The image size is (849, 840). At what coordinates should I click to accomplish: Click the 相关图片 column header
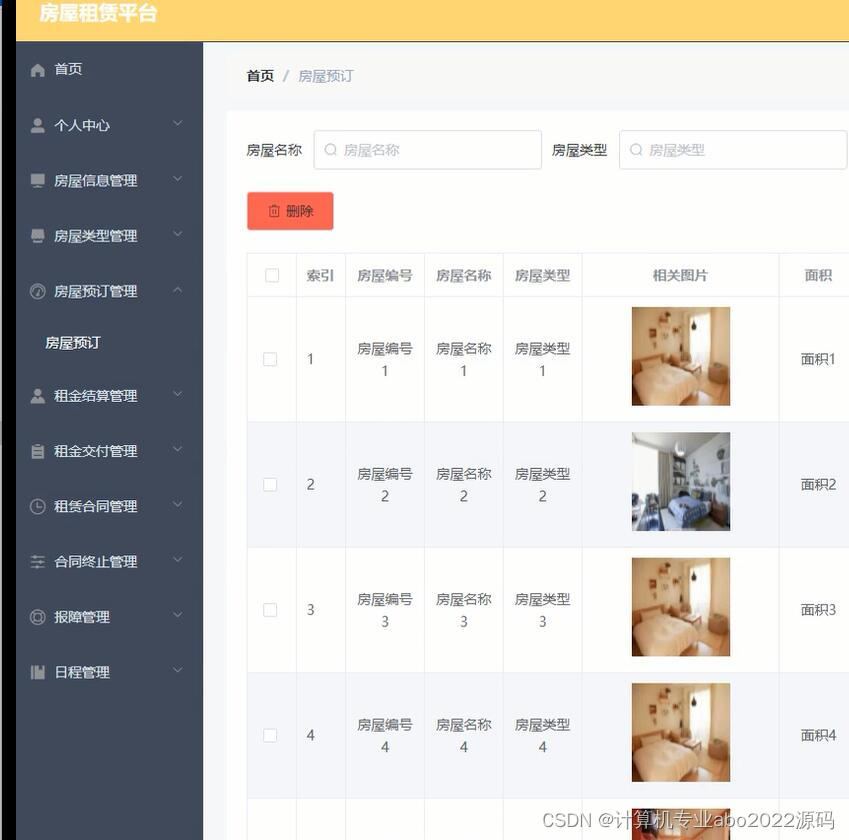tap(681, 275)
